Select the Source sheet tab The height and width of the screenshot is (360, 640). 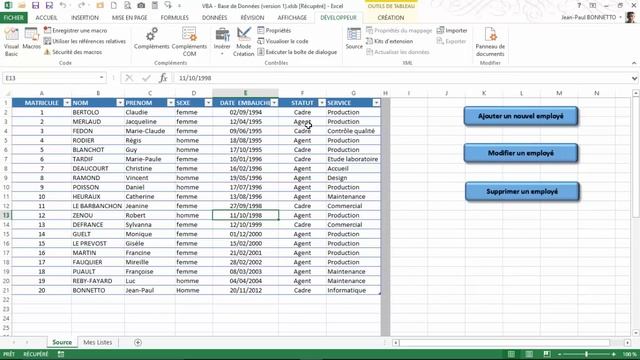pos(62,342)
